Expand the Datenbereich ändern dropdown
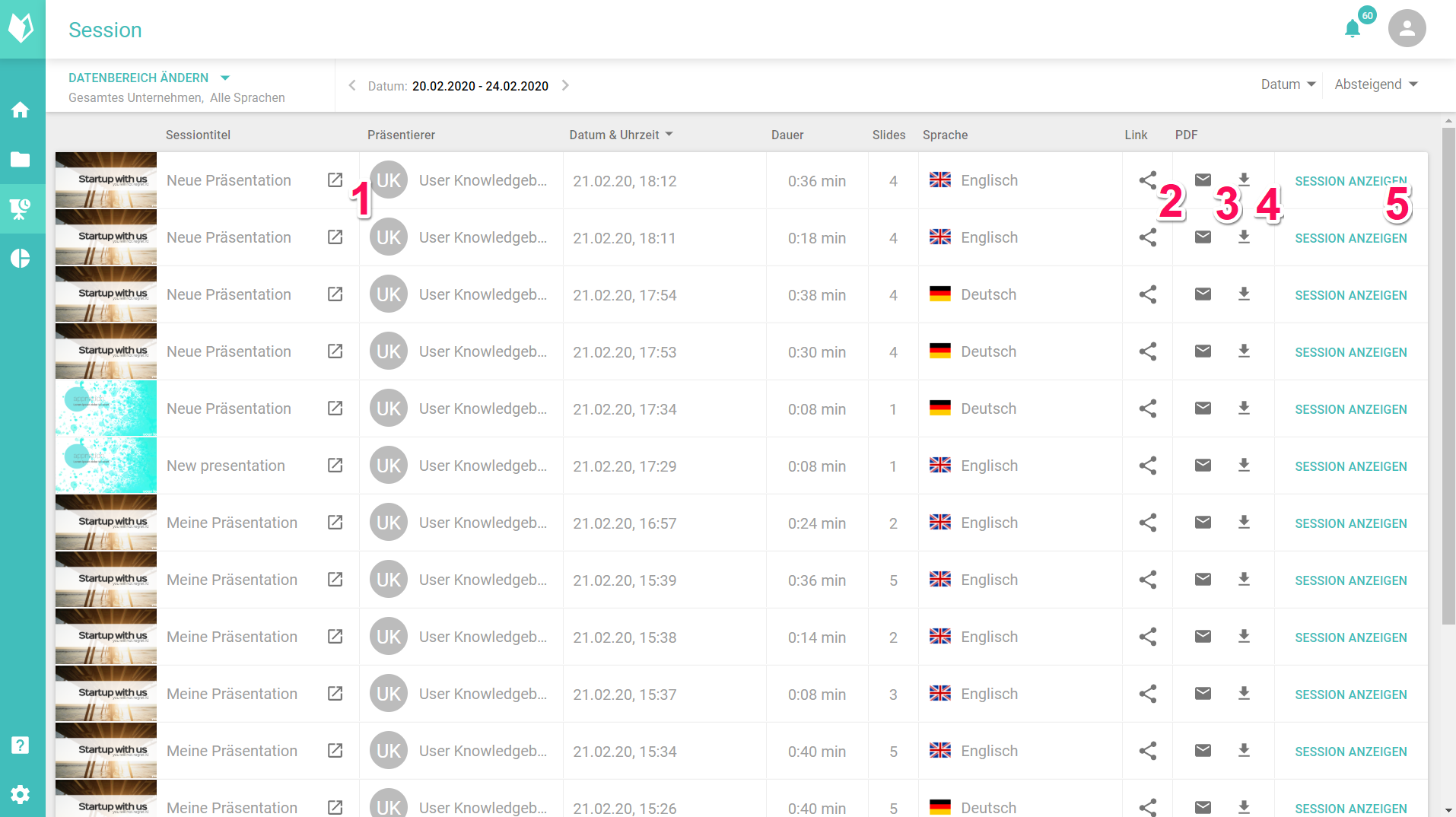 click(149, 78)
